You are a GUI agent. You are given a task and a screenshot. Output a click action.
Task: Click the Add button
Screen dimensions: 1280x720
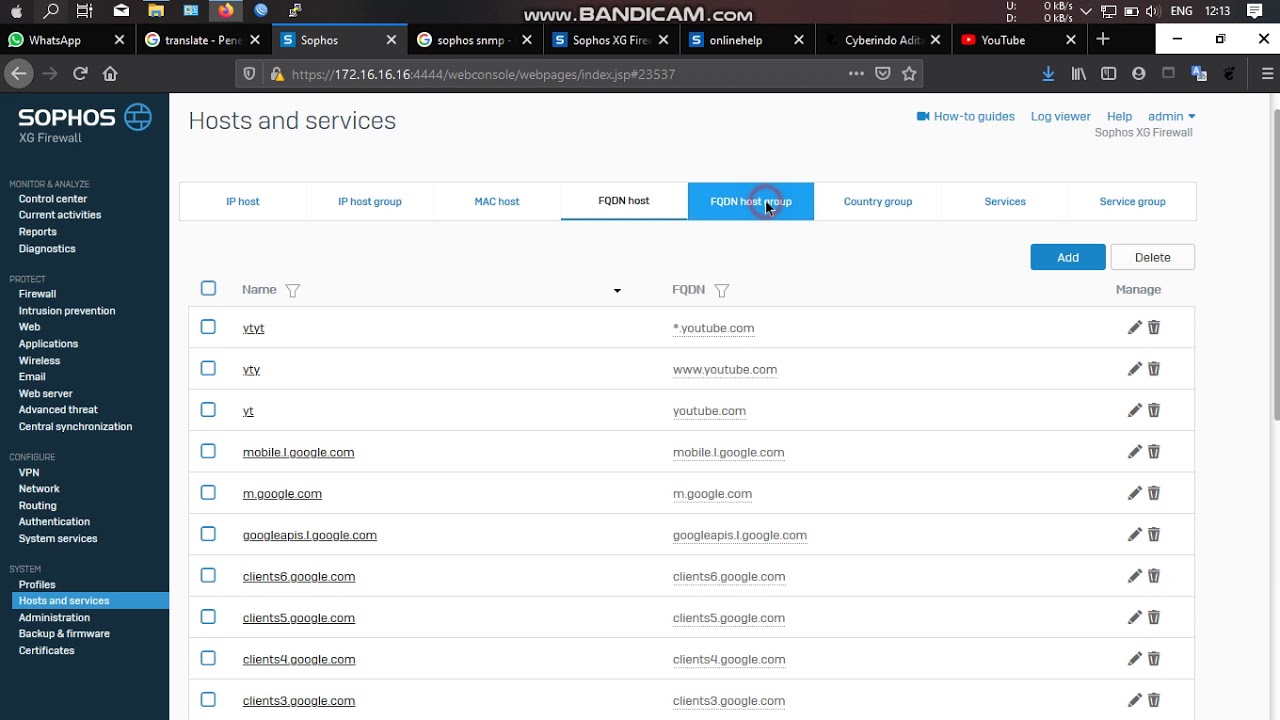pos(1068,257)
